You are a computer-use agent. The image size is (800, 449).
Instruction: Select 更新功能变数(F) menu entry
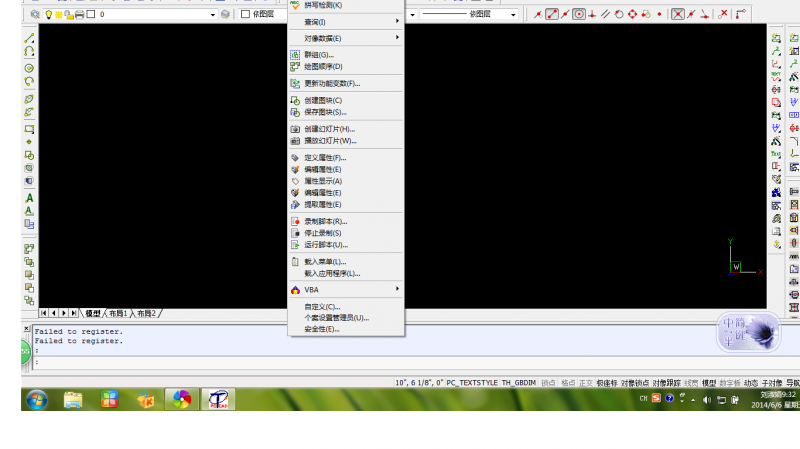(x=346, y=83)
